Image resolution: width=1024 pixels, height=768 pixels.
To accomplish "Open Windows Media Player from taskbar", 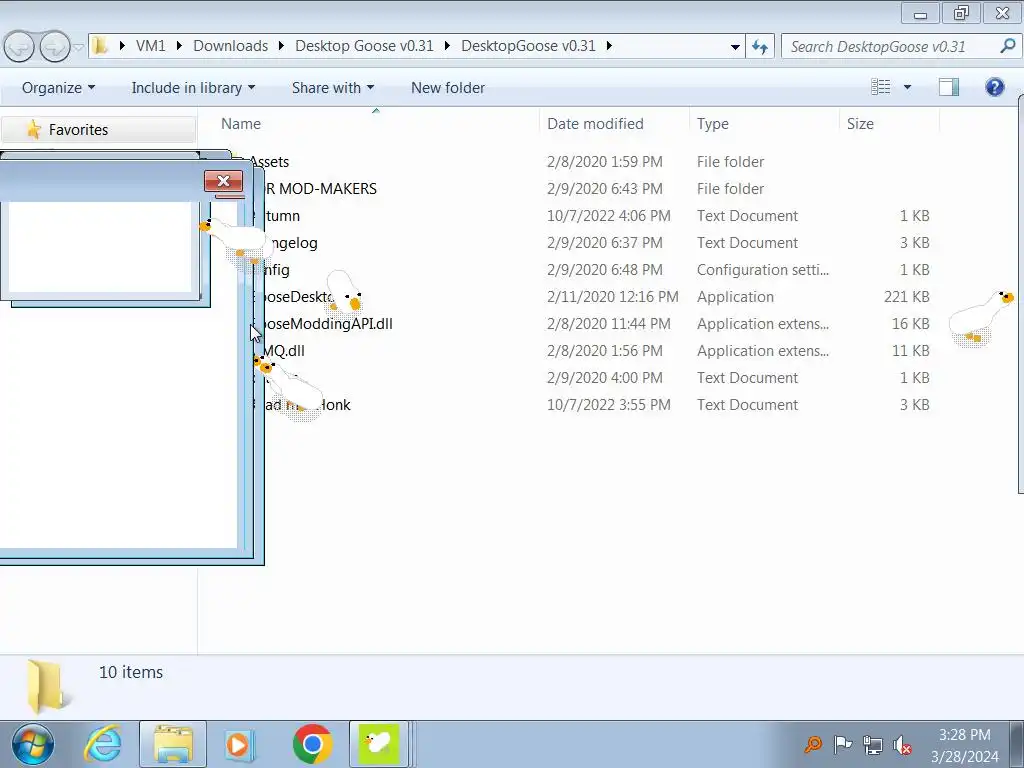I will pos(238,744).
